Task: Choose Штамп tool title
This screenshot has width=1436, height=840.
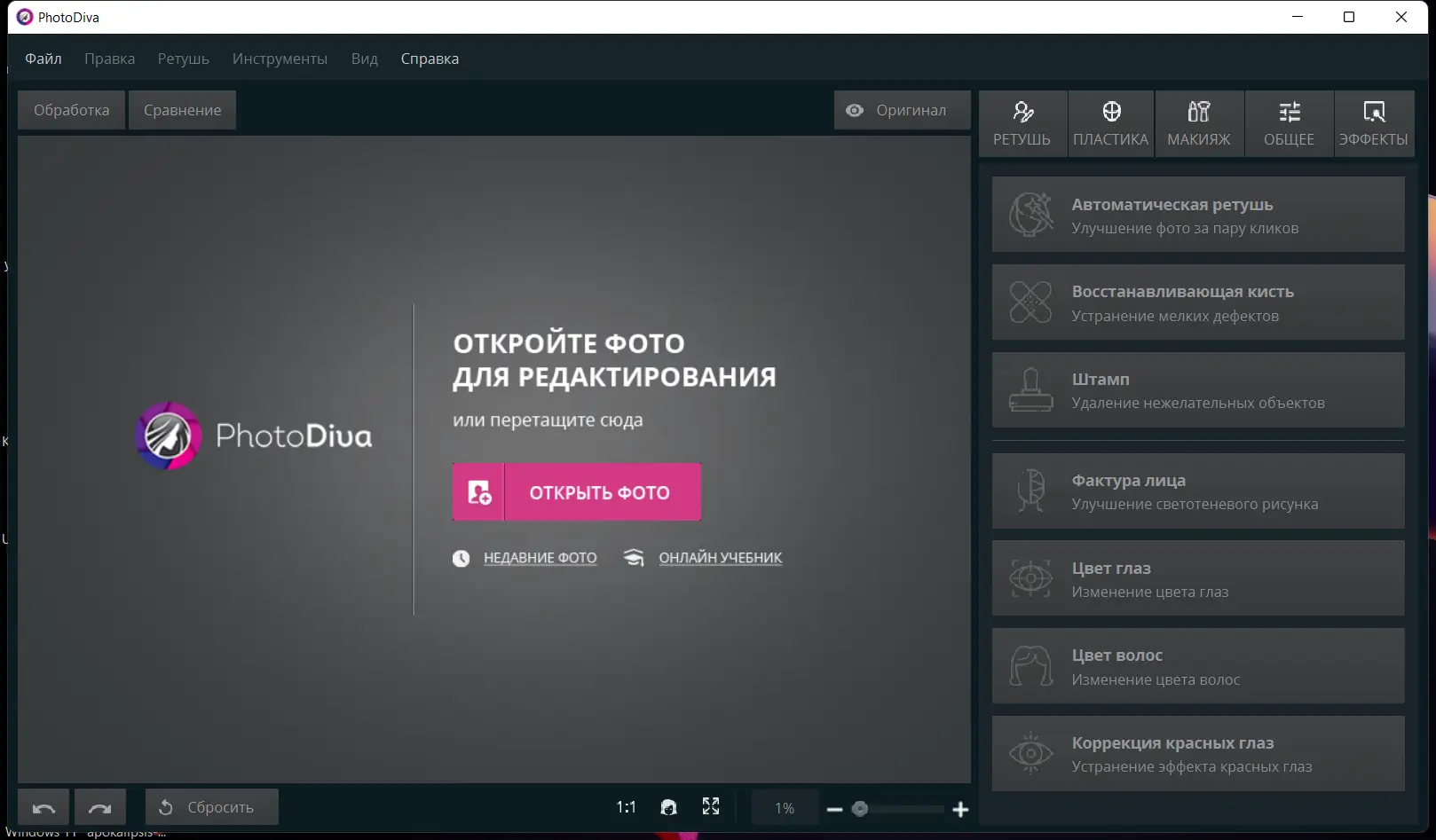Action: coord(1101,380)
